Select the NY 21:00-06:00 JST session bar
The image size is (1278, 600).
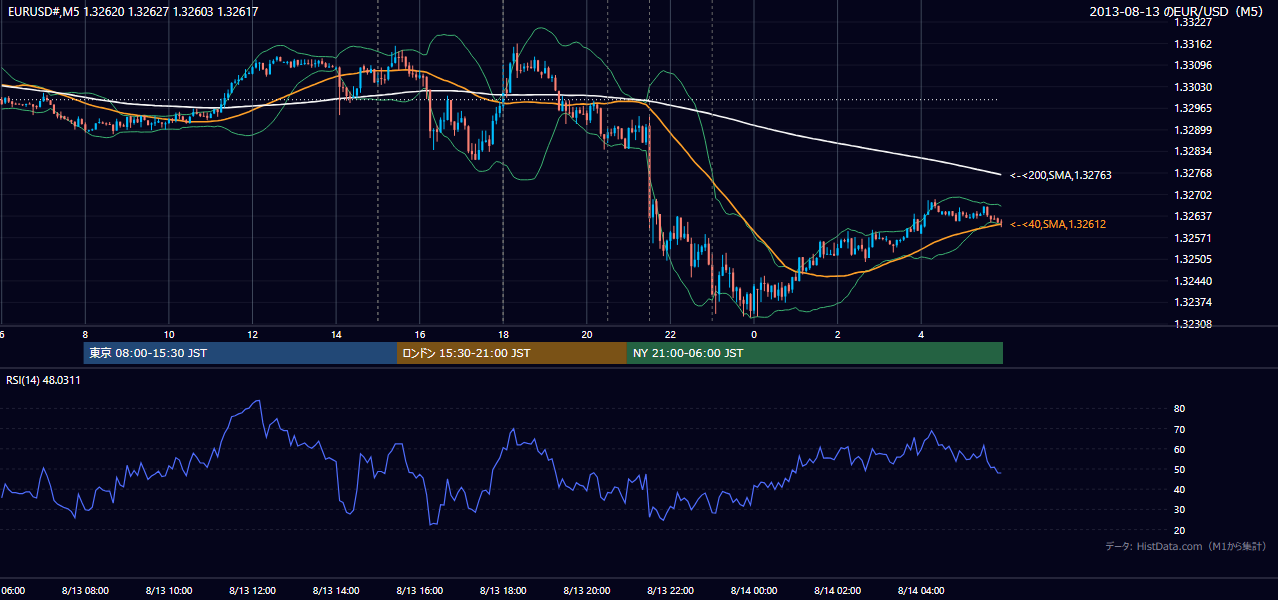[x=815, y=353]
